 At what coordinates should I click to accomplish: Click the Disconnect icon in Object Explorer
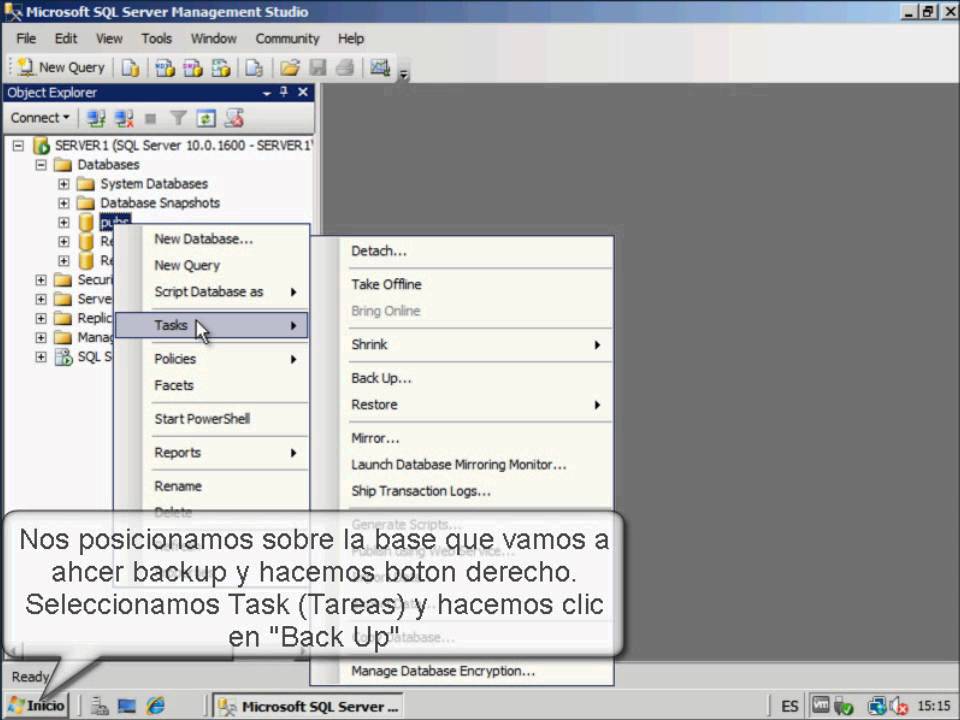click(124, 118)
